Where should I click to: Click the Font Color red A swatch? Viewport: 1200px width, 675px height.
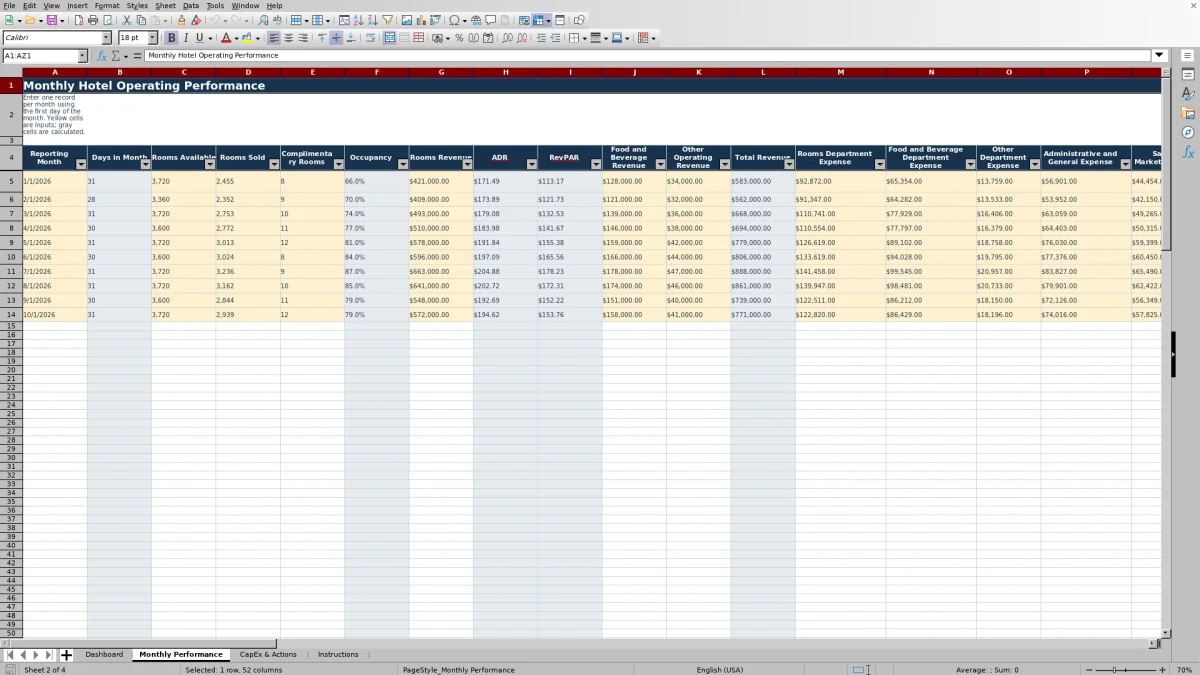coord(225,38)
